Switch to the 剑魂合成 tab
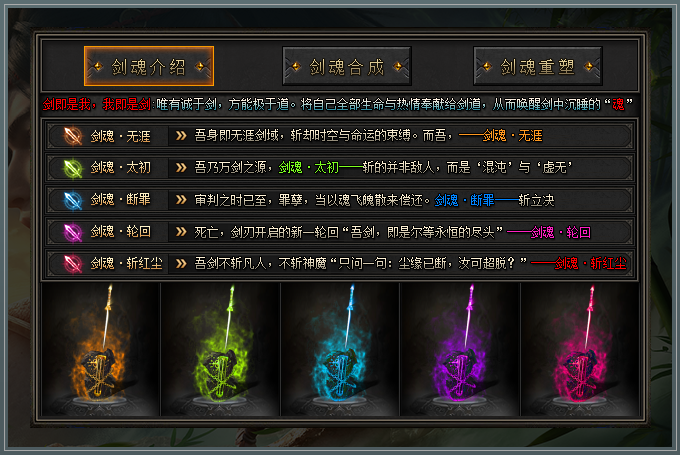This screenshot has height=455, width=680. point(347,66)
